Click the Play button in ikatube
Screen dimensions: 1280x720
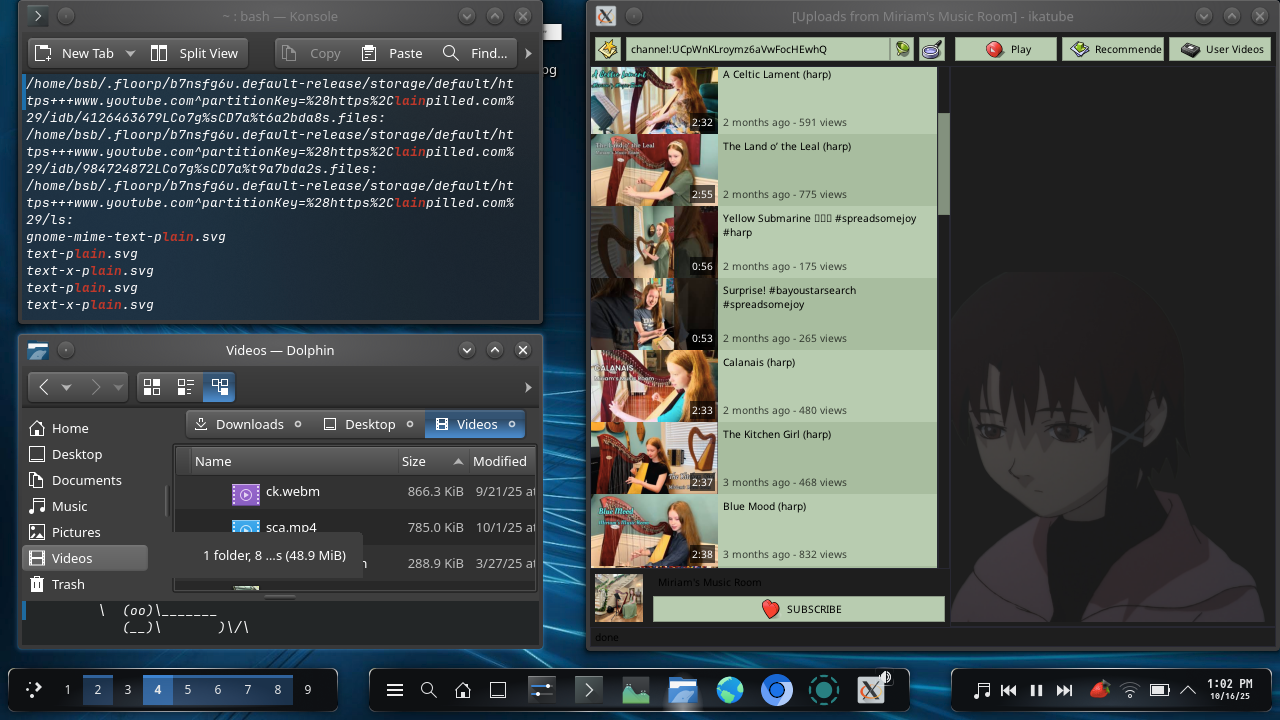[1006, 49]
